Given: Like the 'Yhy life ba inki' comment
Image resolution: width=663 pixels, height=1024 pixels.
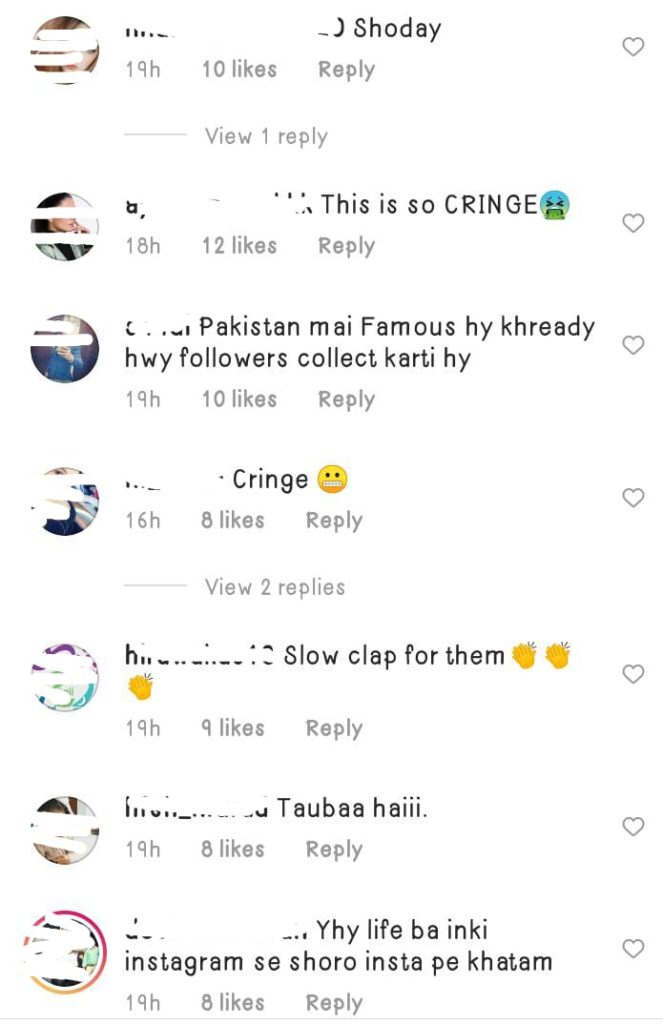Looking at the screenshot, I should click(x=633, y=948).
